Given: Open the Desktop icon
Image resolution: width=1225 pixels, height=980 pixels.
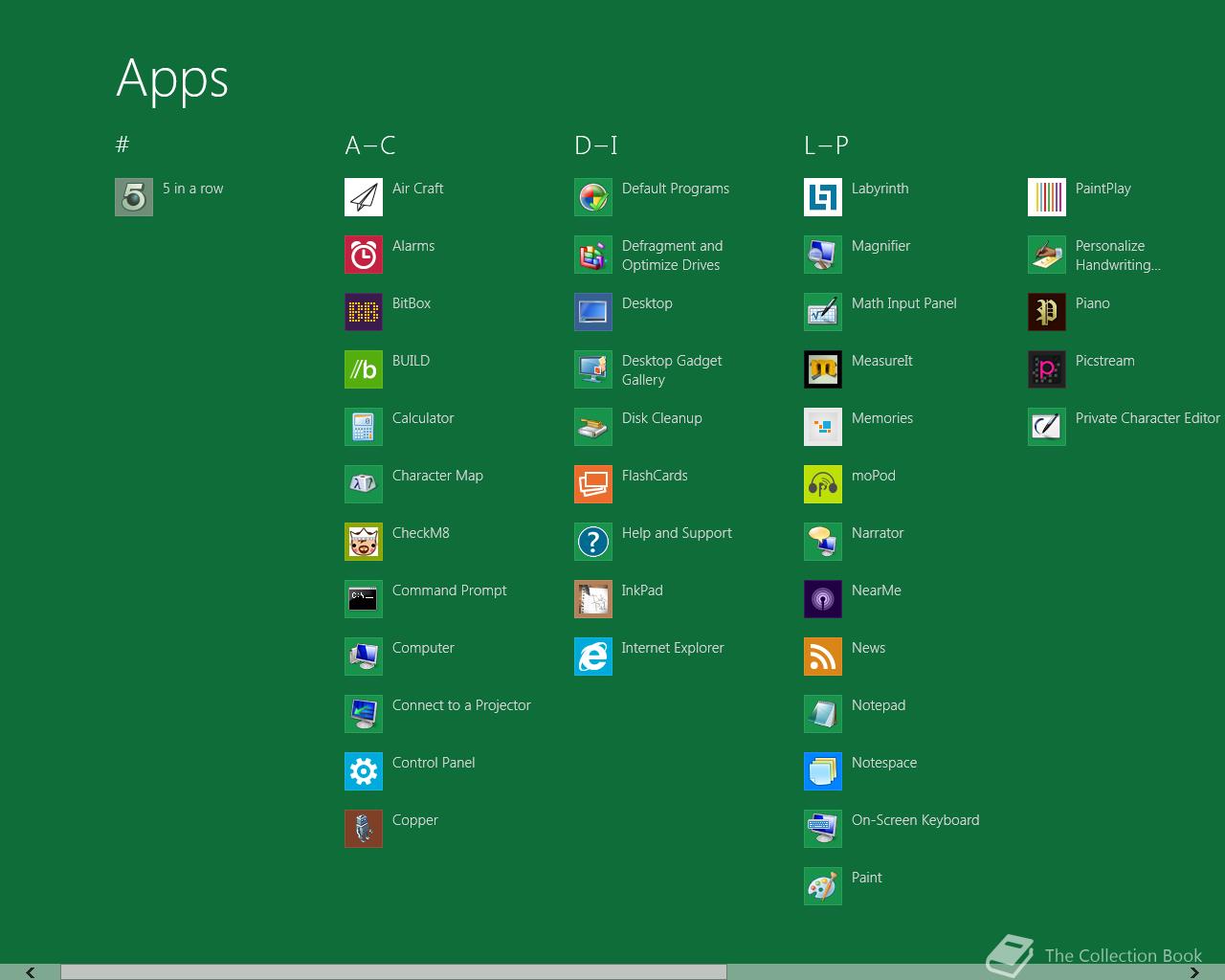Looking at the screenshot, I should (593, 312).
